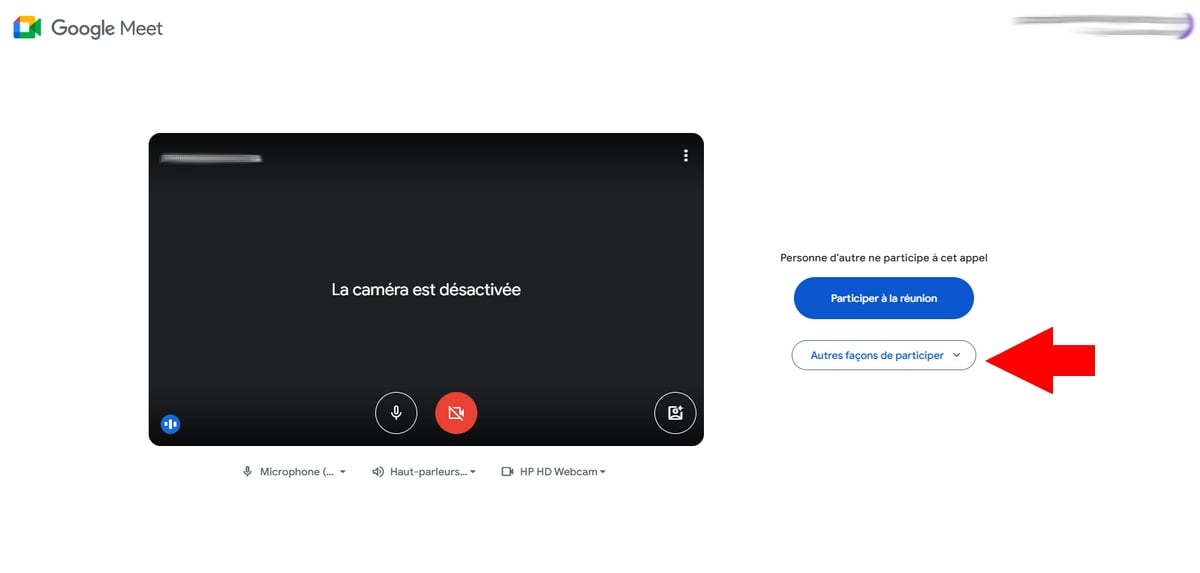Image resolution: width=1200 pixels, height=573 pixels.
Task: Open the 'Autres façons de participer' menu
Action: [x=877, y=355]
